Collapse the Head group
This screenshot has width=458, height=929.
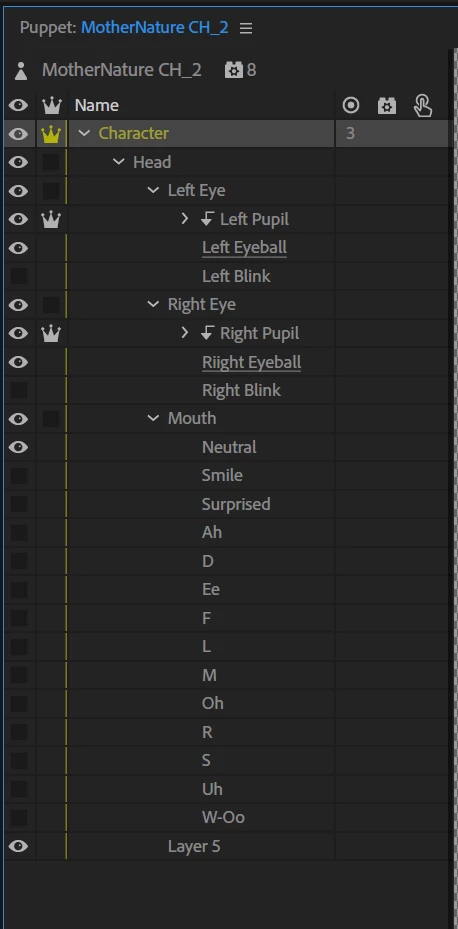118,162
